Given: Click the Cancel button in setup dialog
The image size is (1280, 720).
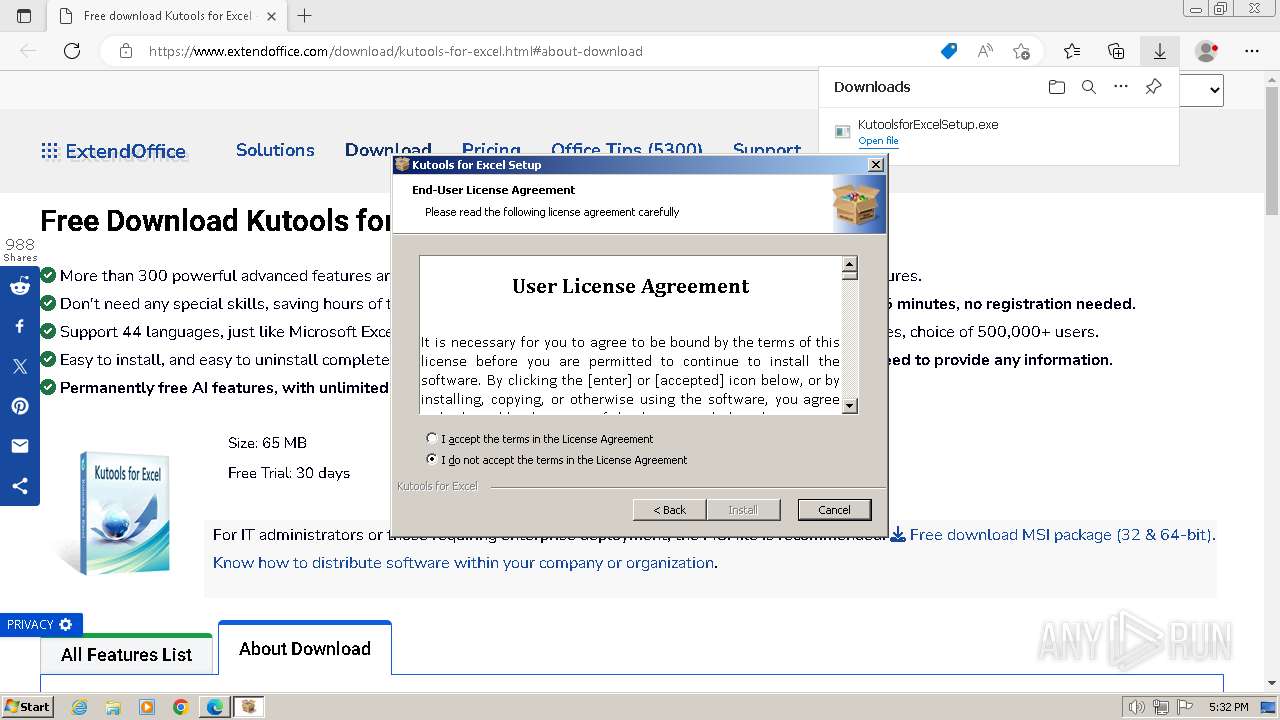Looking at the screenshot, I should (x=834, y=510).
